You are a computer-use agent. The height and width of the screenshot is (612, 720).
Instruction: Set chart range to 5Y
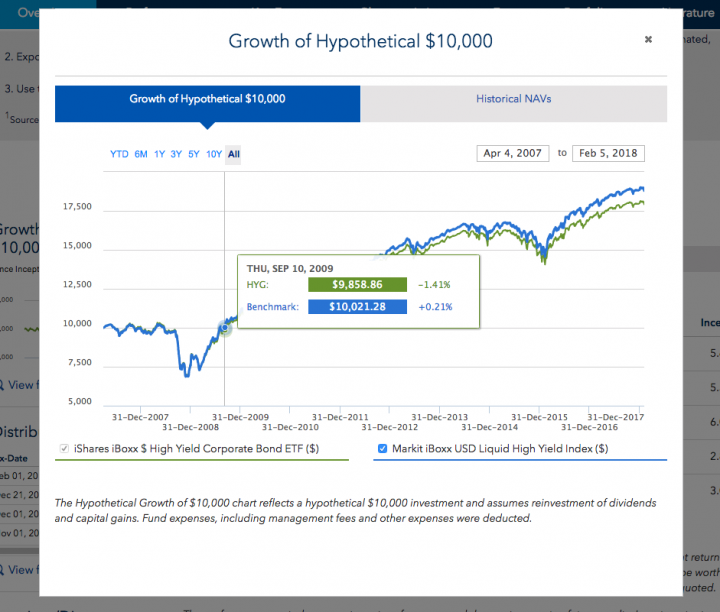tap(194, 154)
